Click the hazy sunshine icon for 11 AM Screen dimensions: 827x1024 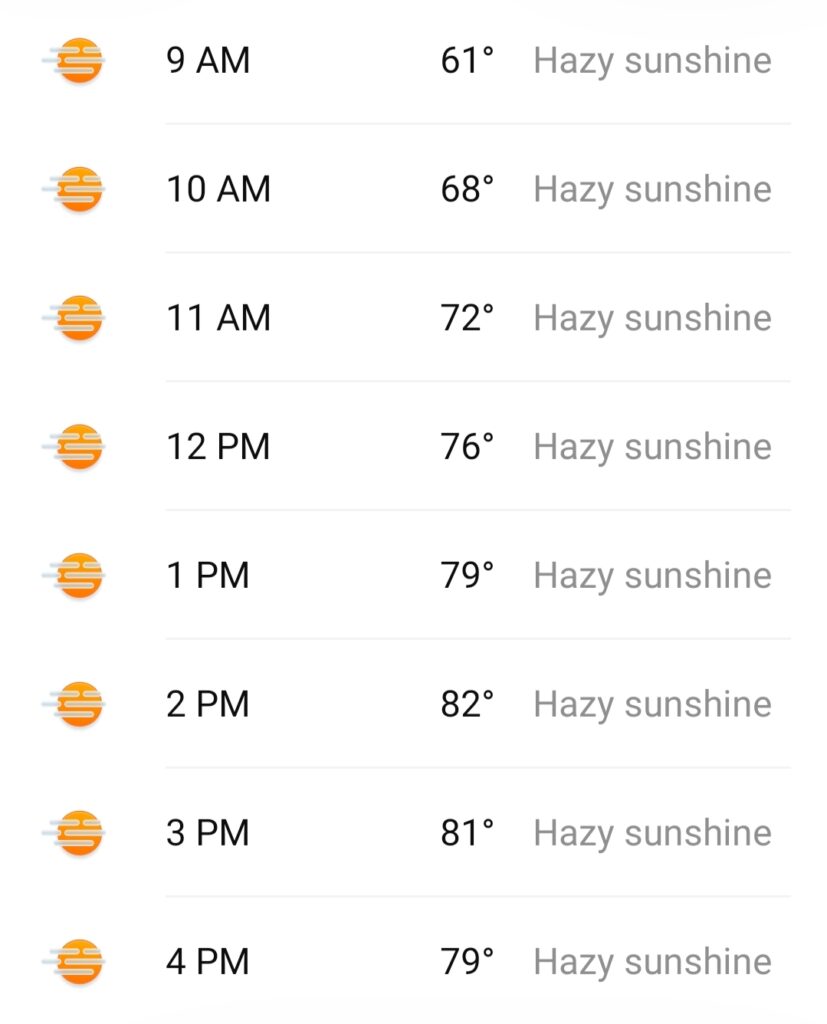click(77, 318)
